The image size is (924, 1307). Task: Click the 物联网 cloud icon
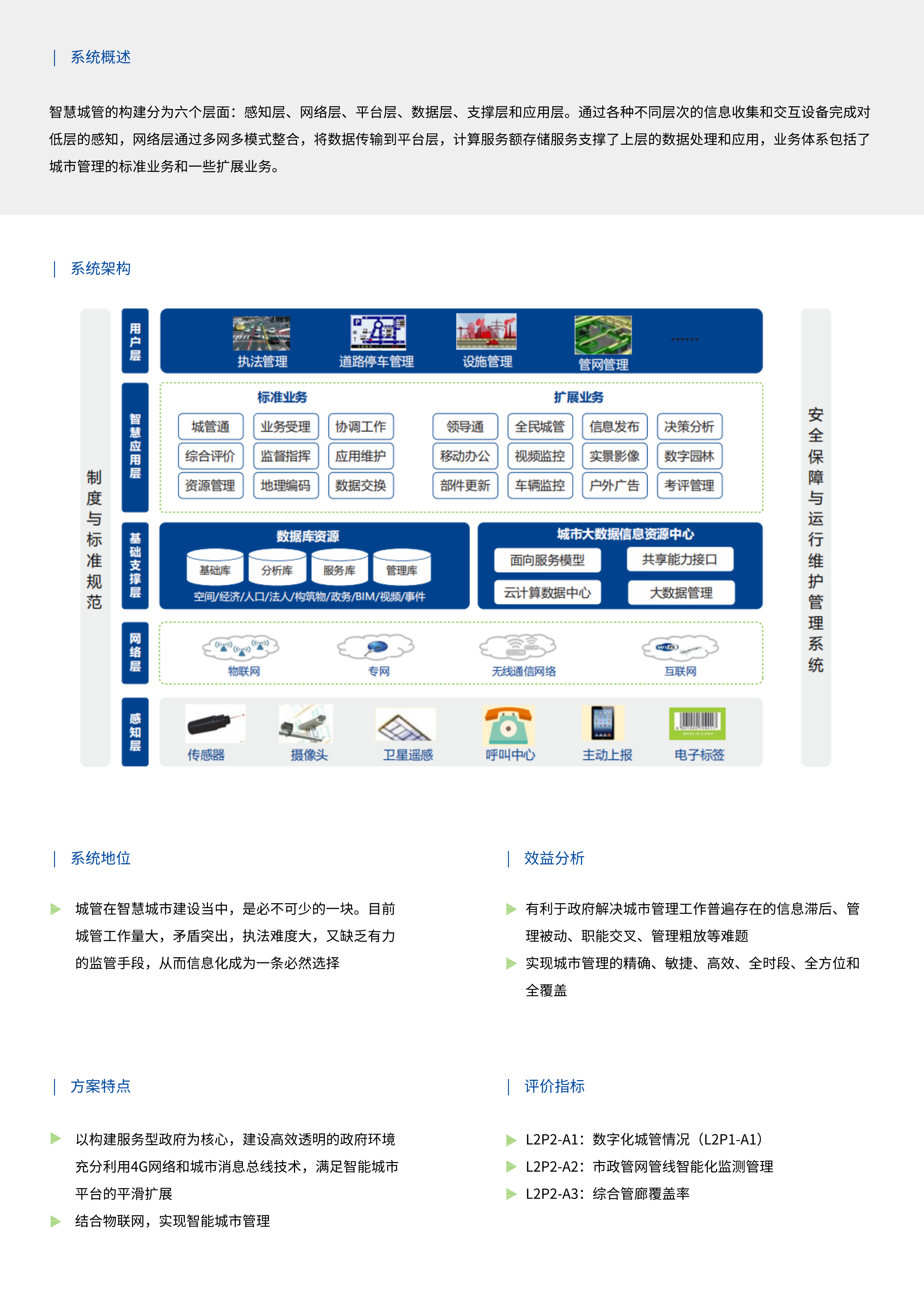[x=241, y=647]
